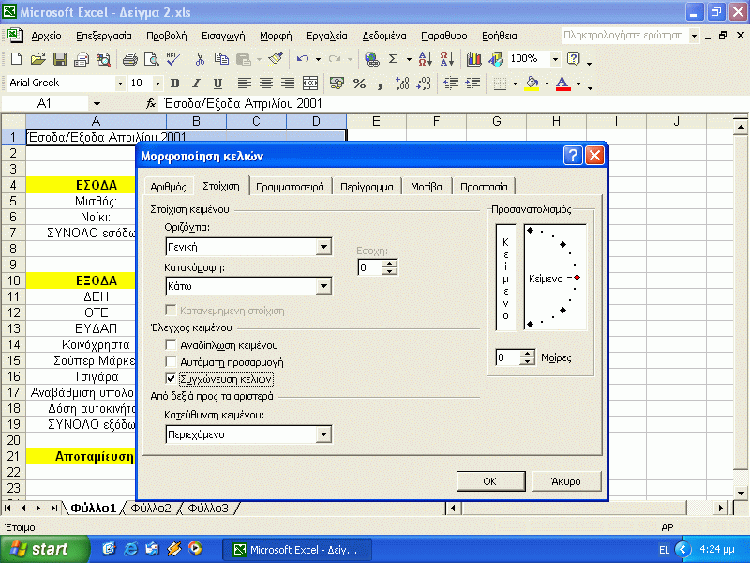Open the Name Box dropdown arrow
The width and height of the screenshot is (750, 563).
coord(97,103)
